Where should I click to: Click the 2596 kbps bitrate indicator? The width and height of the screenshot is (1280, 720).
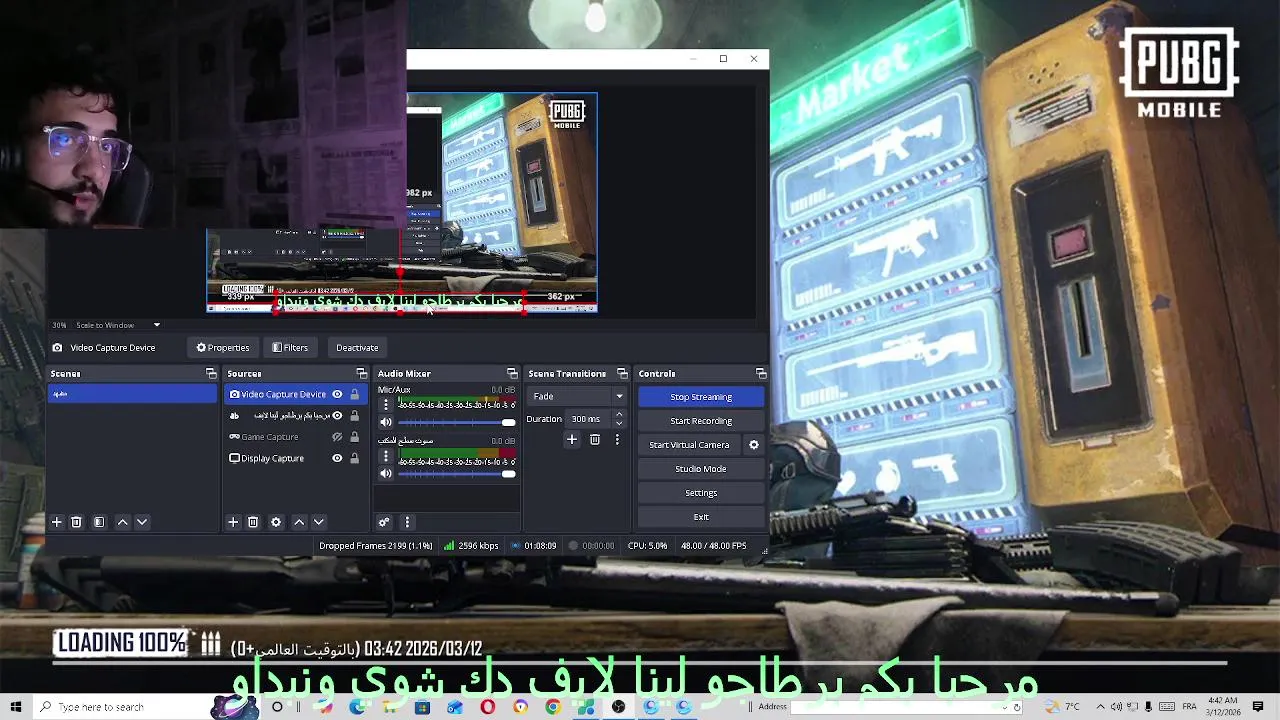point(471,546)
